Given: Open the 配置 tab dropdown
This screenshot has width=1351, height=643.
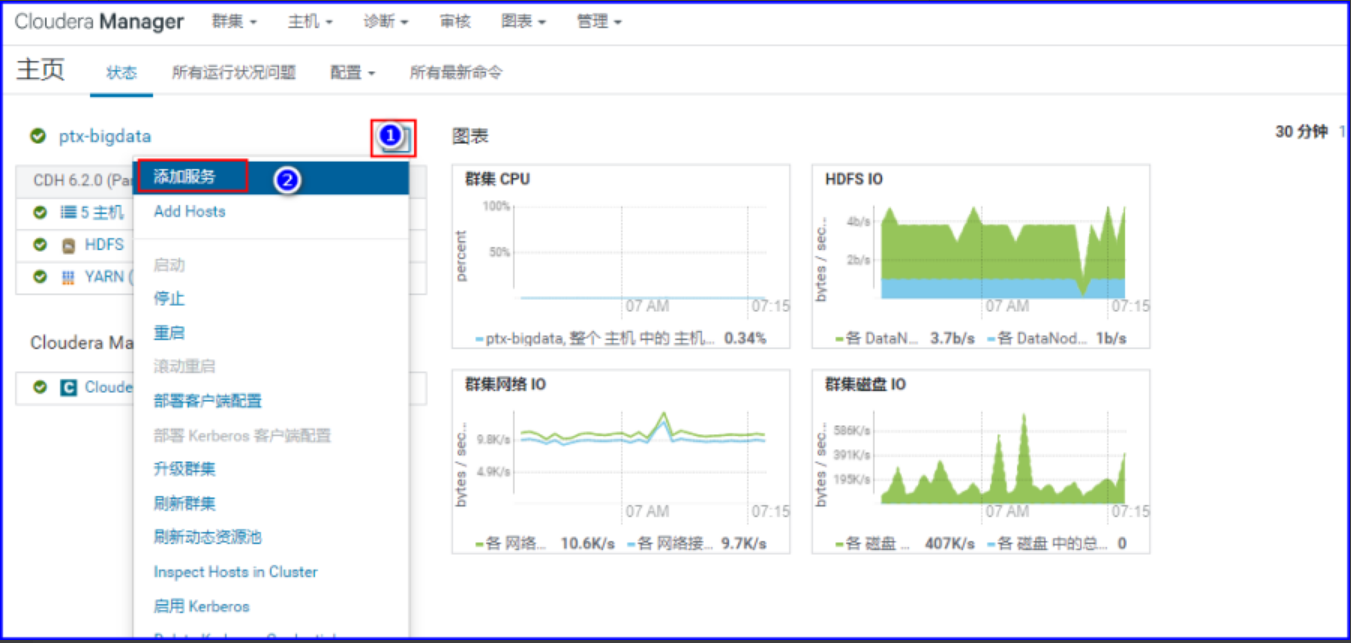Looking at the screenshot, I should (x=353, y=73).
